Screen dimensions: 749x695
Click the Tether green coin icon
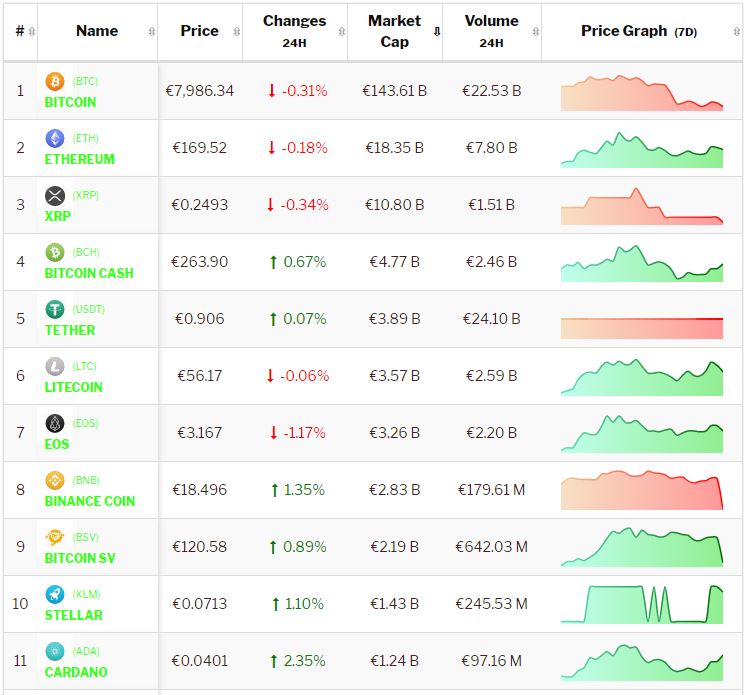(55, 310)
